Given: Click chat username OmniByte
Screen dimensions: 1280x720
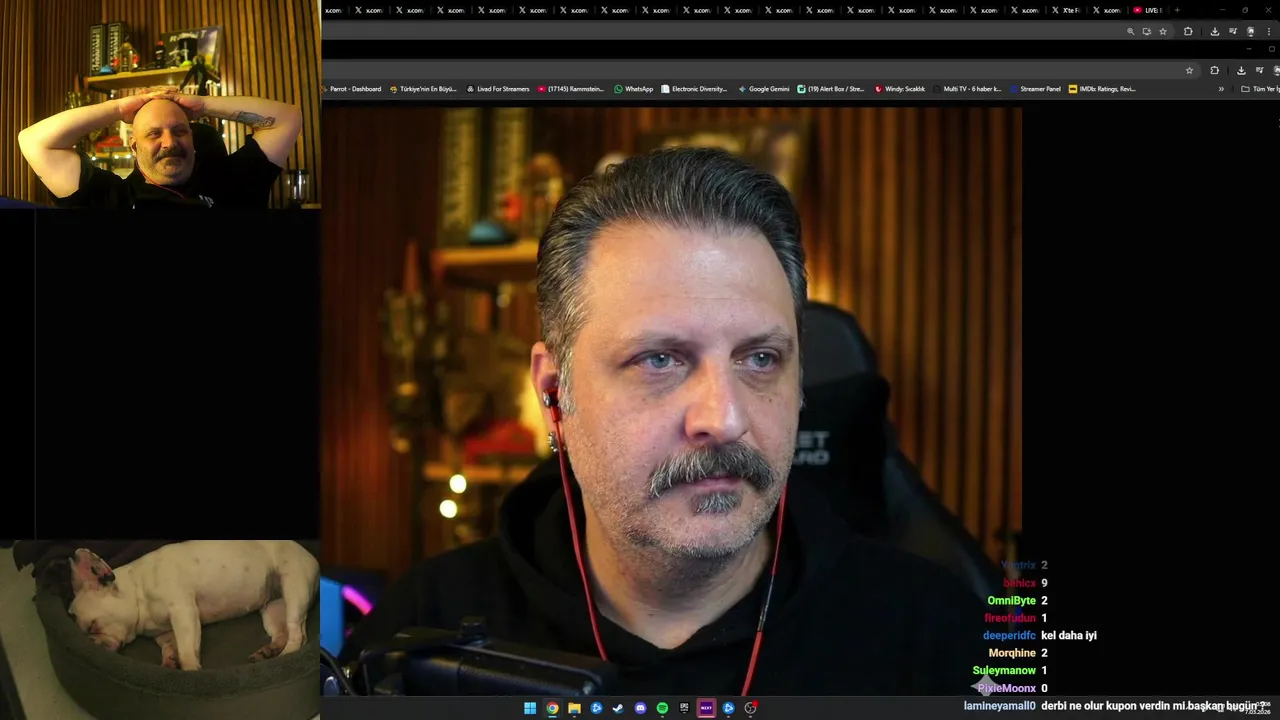Looking at the screenshot, I should (x=1011, y=601).
